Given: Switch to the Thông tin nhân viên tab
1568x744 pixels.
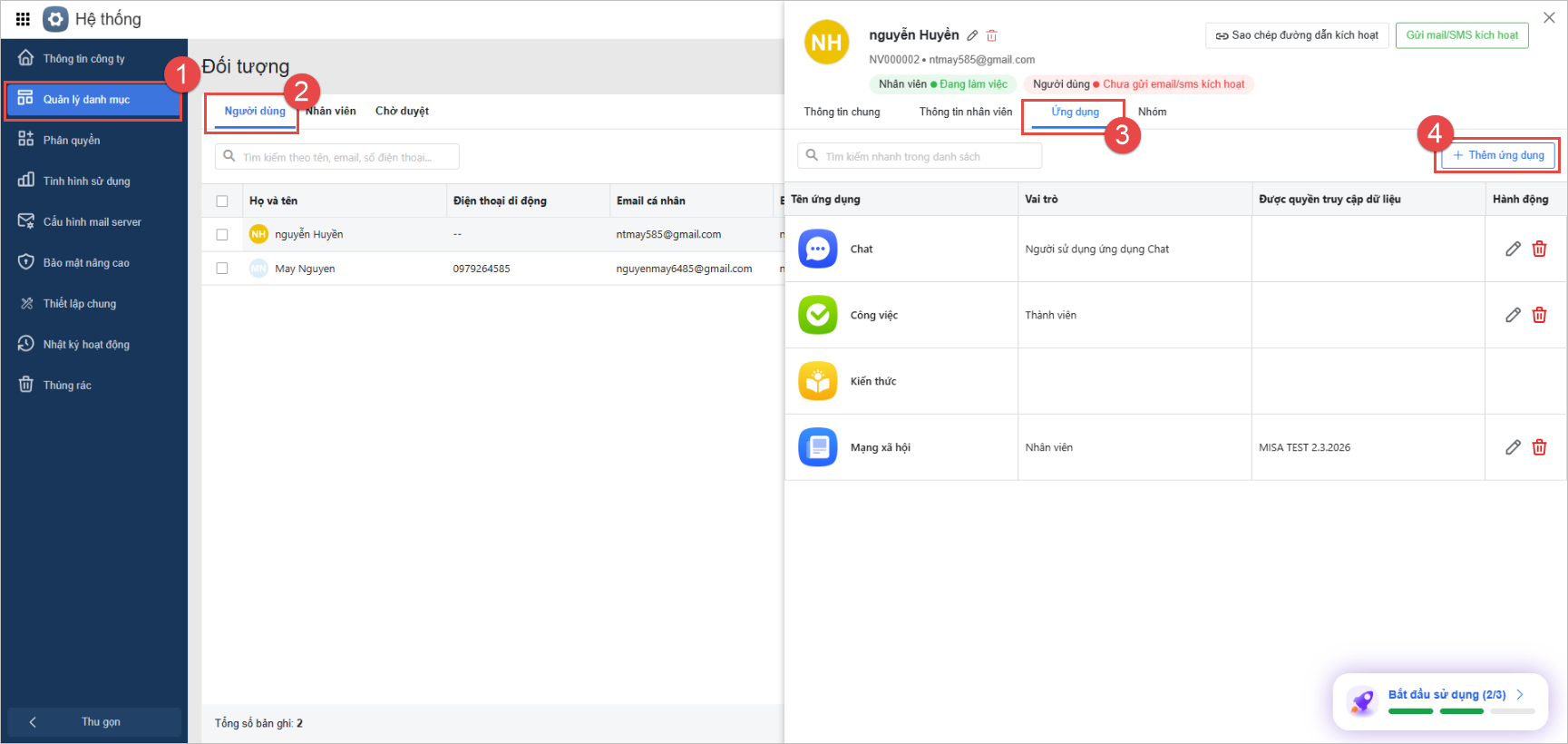Looking at the screenshot, I should (x=965, y=112).
